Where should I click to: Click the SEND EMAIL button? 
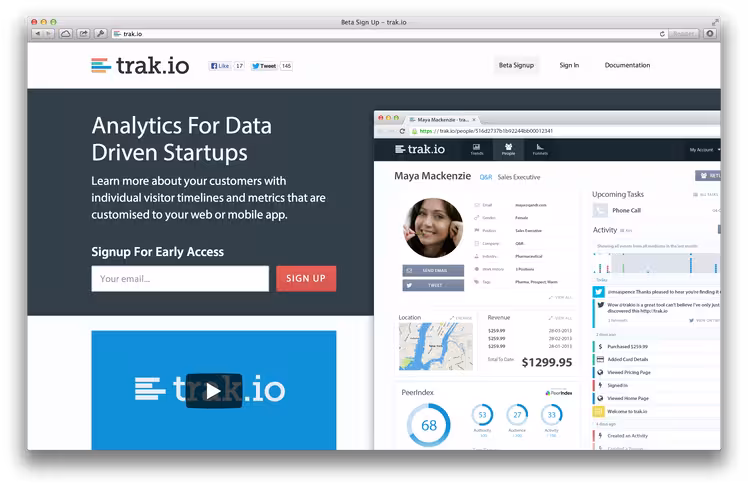point(433,270)
